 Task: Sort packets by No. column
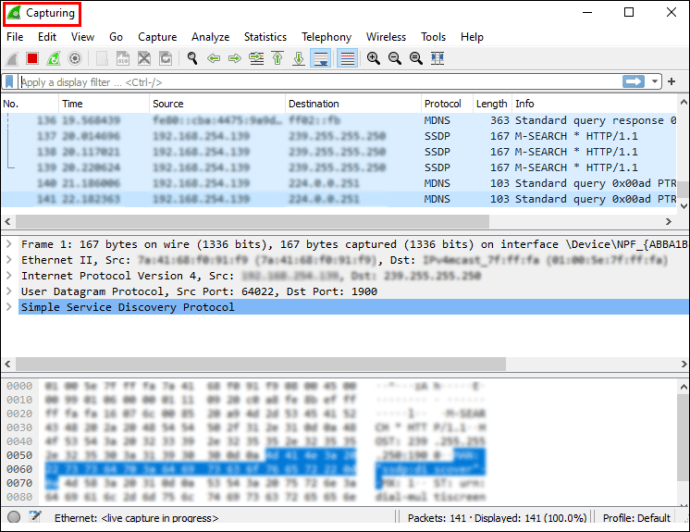click(30, 104)
